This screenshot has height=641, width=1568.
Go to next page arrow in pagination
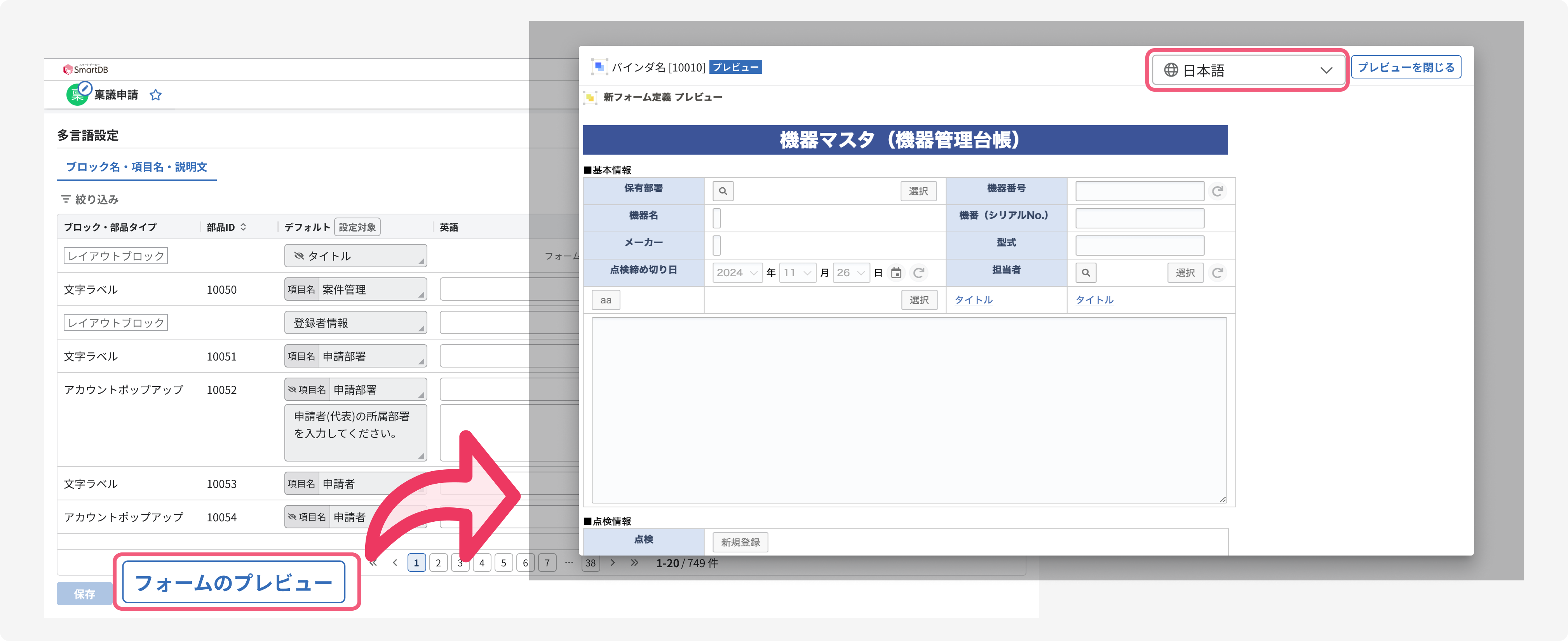(x=613, y=563)
